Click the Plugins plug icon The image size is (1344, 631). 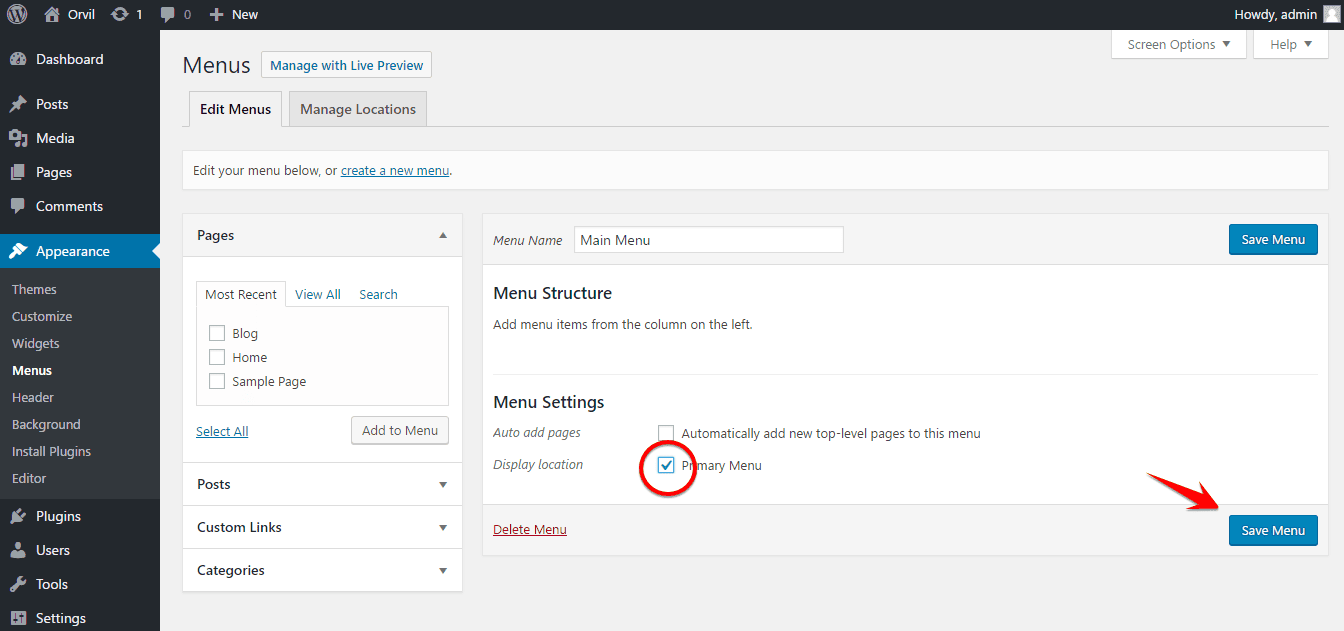tap(18, 516)
